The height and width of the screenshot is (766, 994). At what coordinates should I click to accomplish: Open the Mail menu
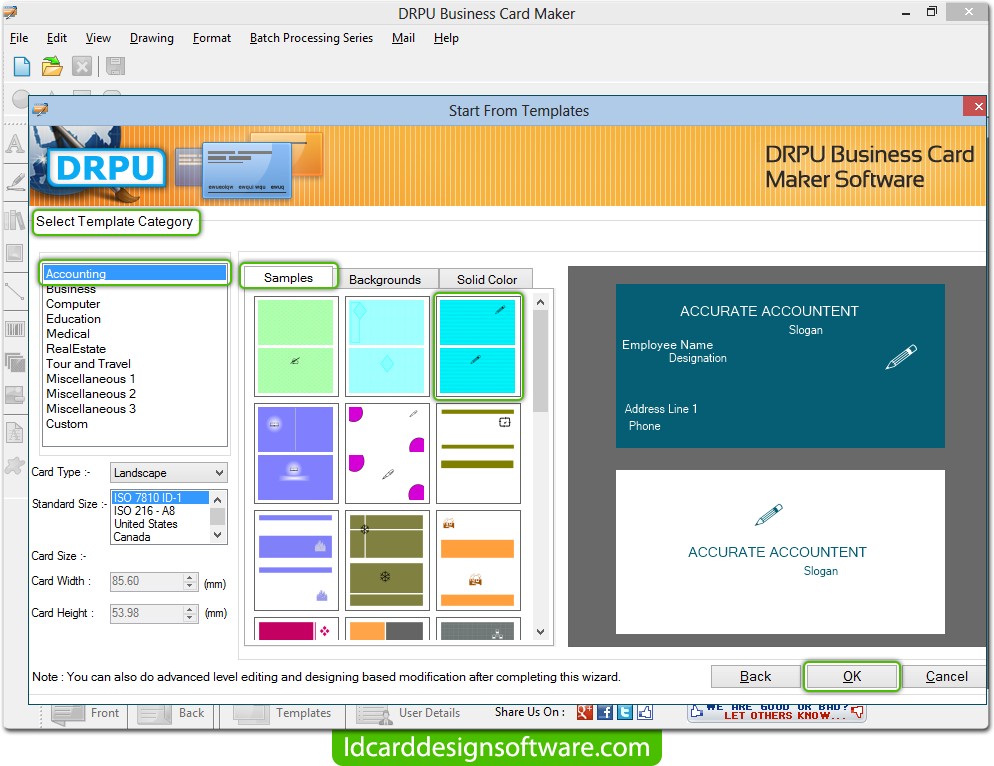(x=403, y=38)
